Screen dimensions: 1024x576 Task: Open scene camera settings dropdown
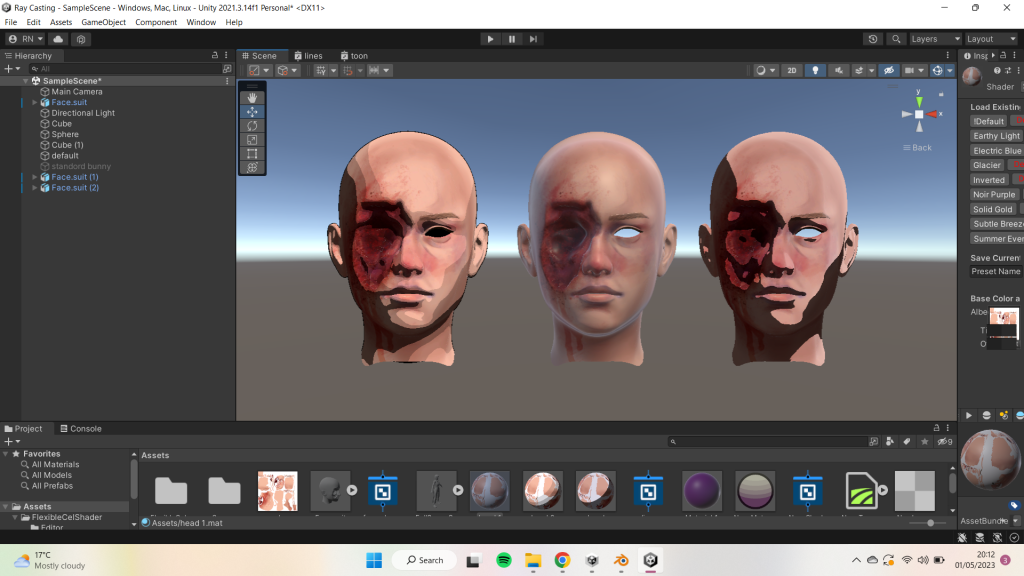[x=914, y=71]
